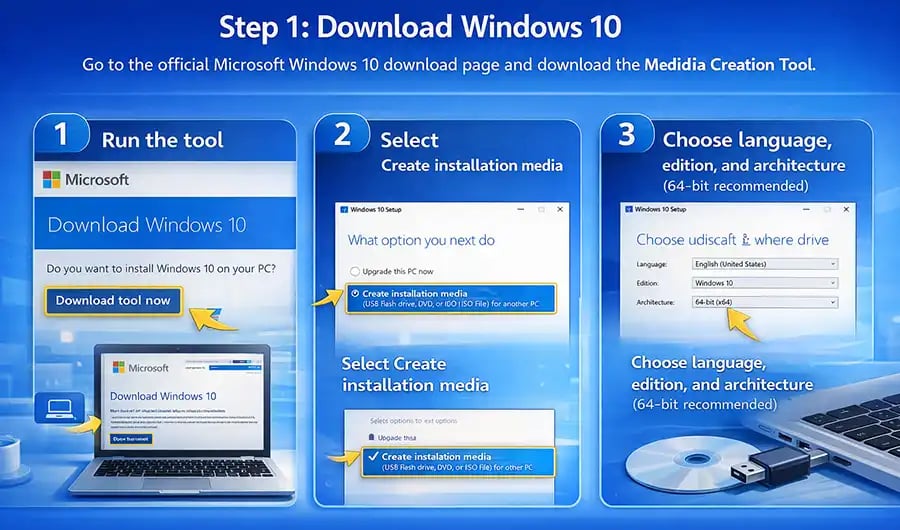Close the 'Choose udiscaft' setup window
Image resolution: width=900 pixels, height=530 pixels.
(x=846, y=210)
